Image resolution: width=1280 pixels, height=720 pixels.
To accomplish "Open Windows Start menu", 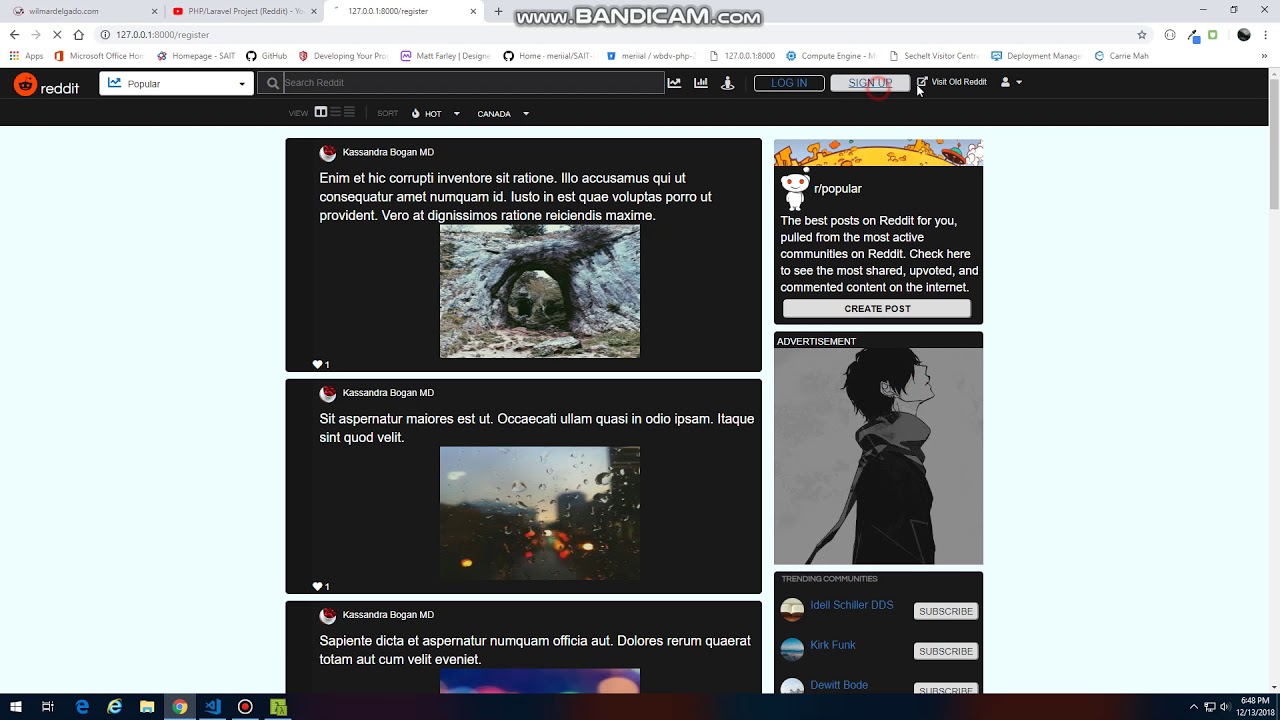I will click(x=15, y=707).
